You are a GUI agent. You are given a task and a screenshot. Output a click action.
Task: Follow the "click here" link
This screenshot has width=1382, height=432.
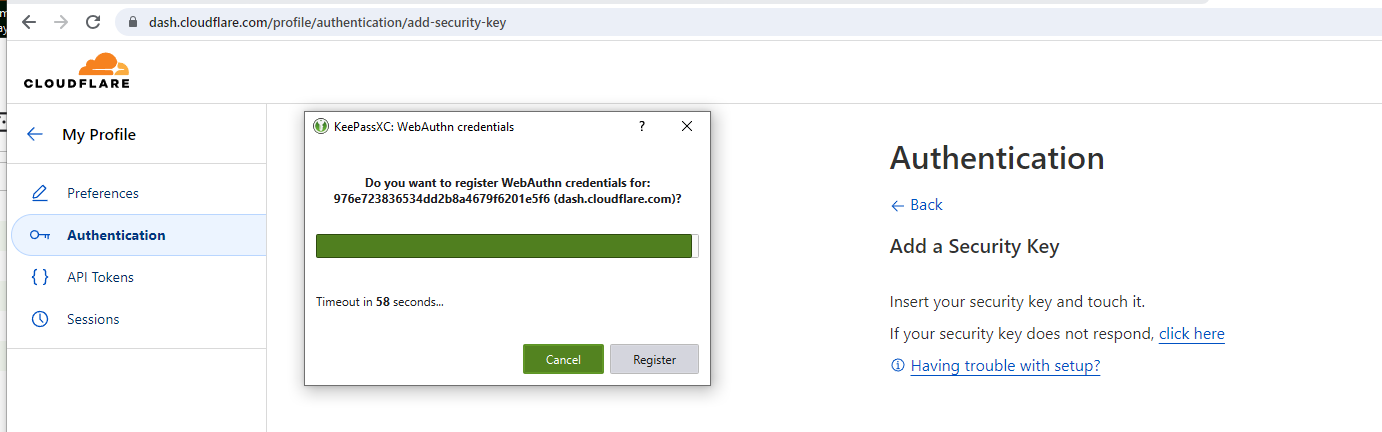[1191, 334]
